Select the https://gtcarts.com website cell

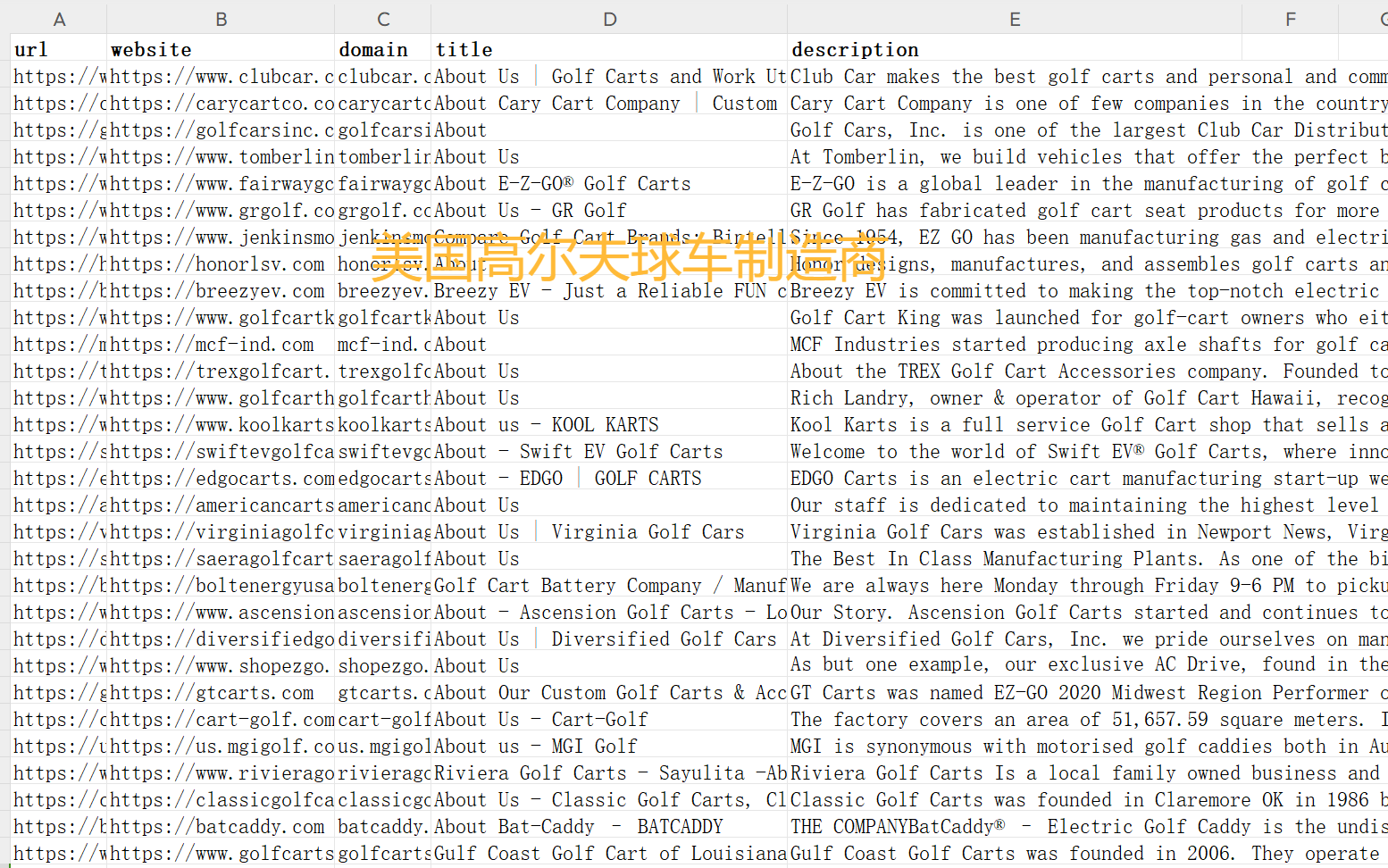pyautogui.click(x=221, y=692)
